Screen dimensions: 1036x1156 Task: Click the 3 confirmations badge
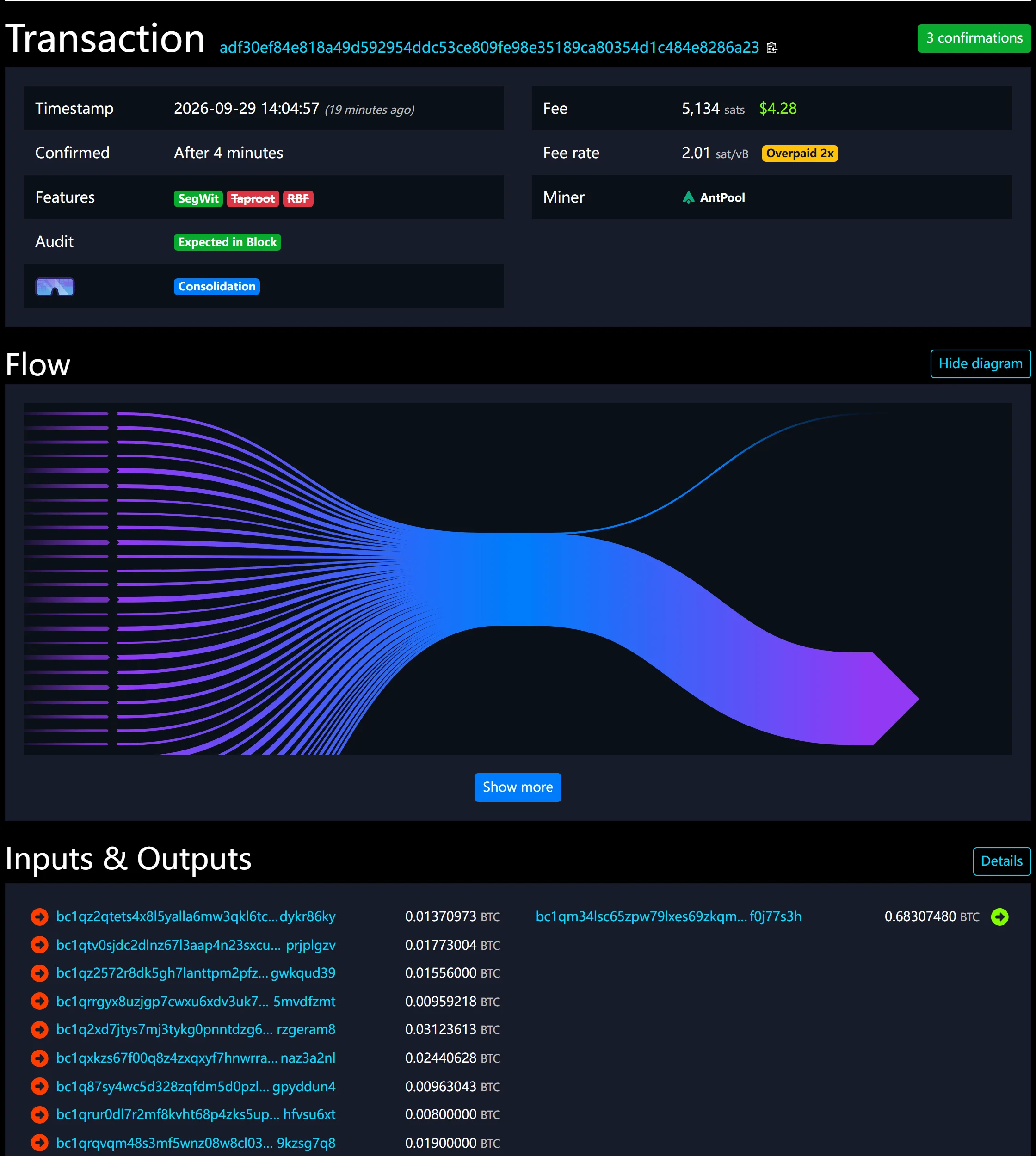[974, 38]
